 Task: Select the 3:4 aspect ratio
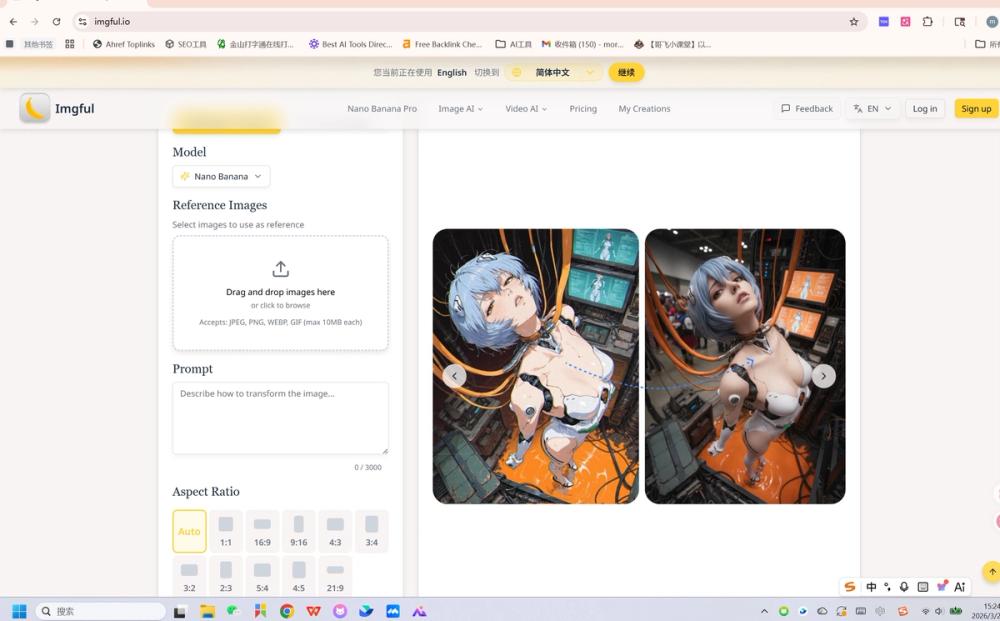tap(372, 531)
